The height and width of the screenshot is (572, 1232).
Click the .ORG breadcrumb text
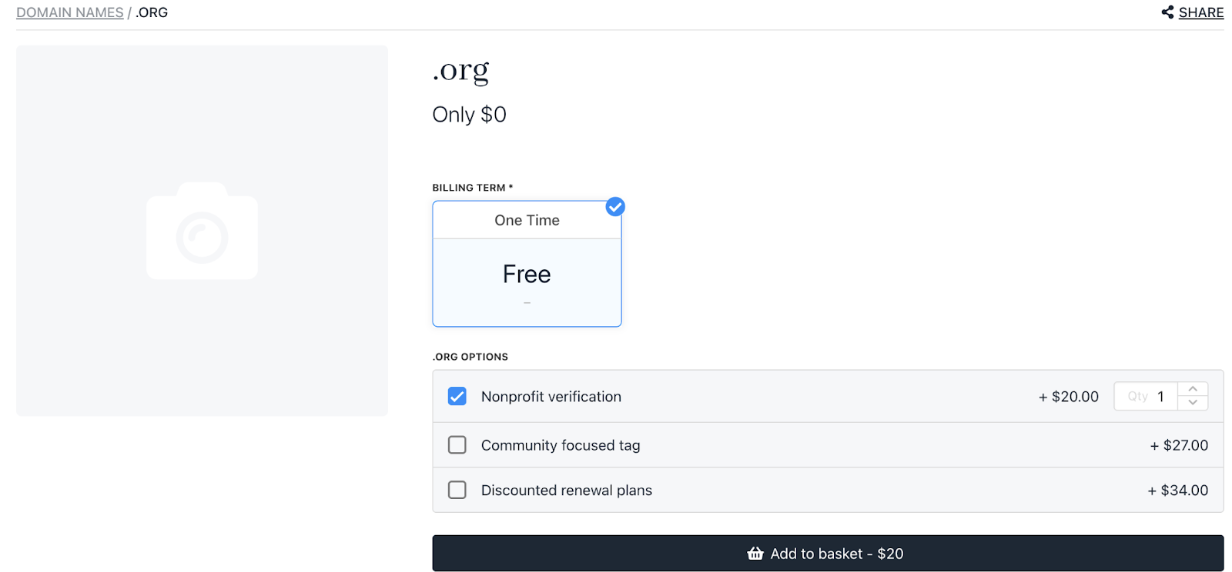pos(151,13)
